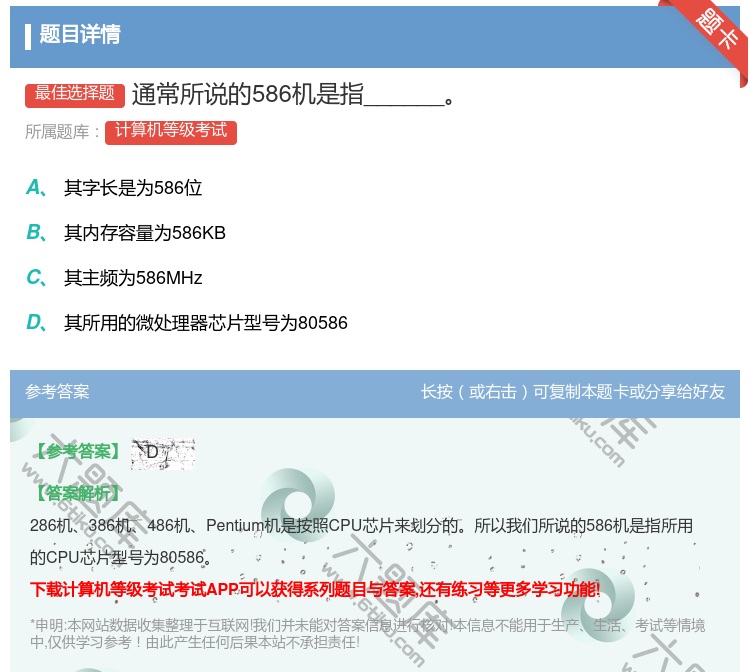Viewport: 750px width, 672px height.
Task: Click the 所属题库 label
Action: click(62, 132)
